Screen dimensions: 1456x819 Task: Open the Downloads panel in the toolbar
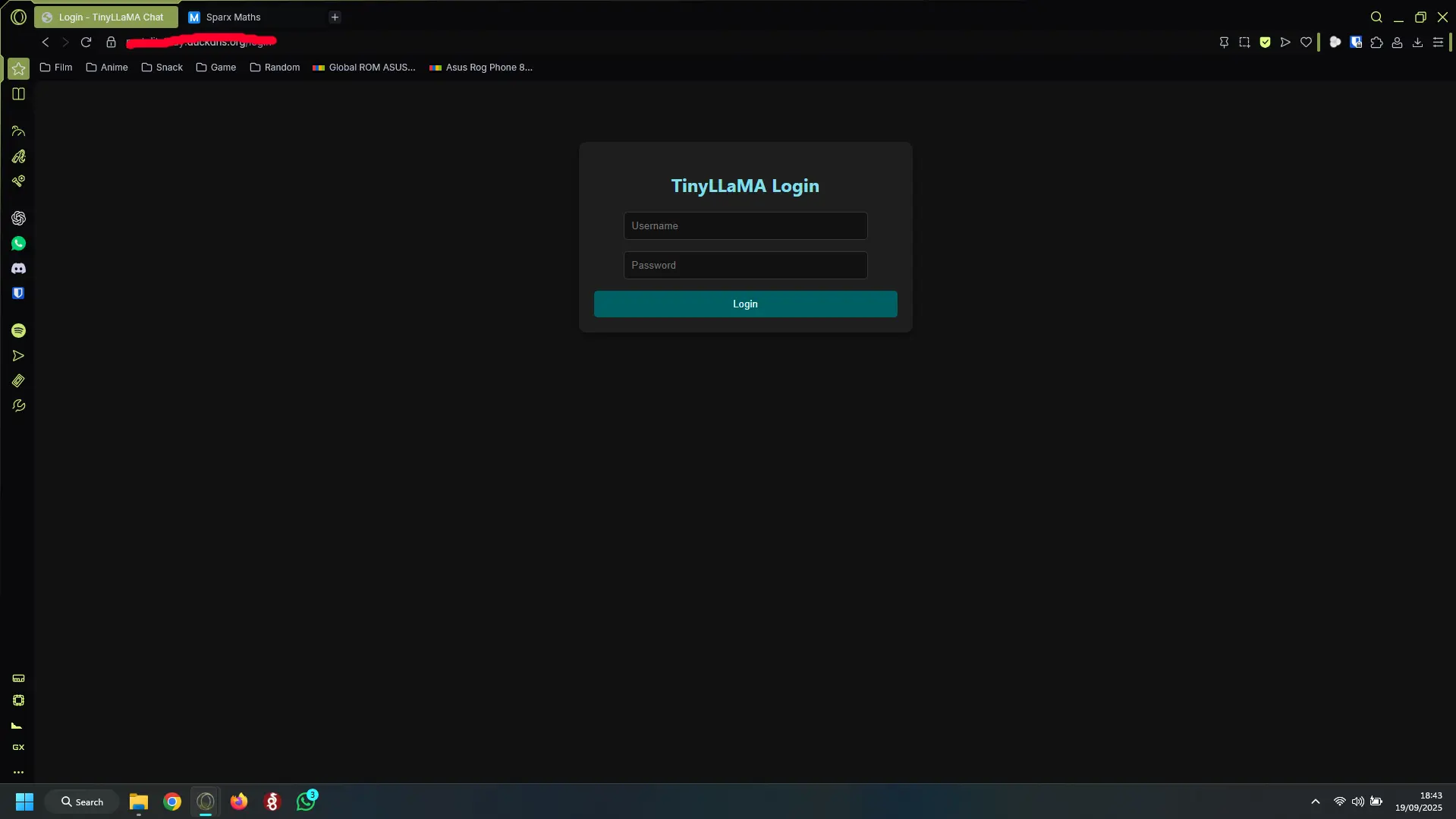click(x=1417, y=43)
